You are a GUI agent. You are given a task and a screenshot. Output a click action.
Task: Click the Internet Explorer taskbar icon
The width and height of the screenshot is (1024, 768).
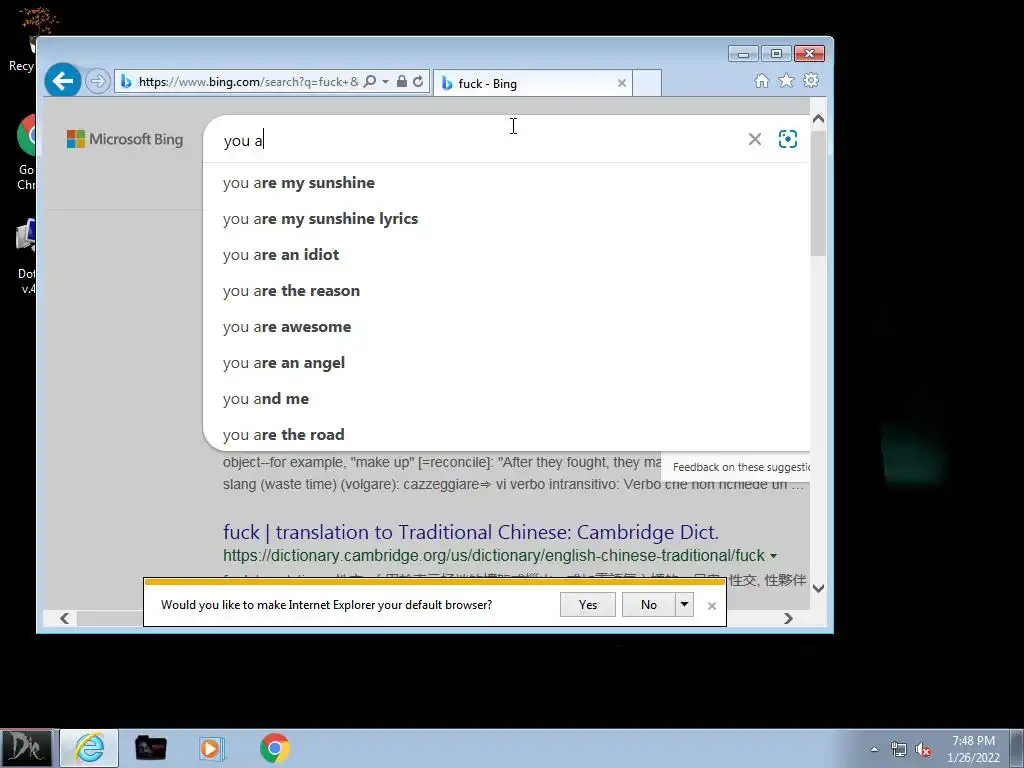click(89, 748)
